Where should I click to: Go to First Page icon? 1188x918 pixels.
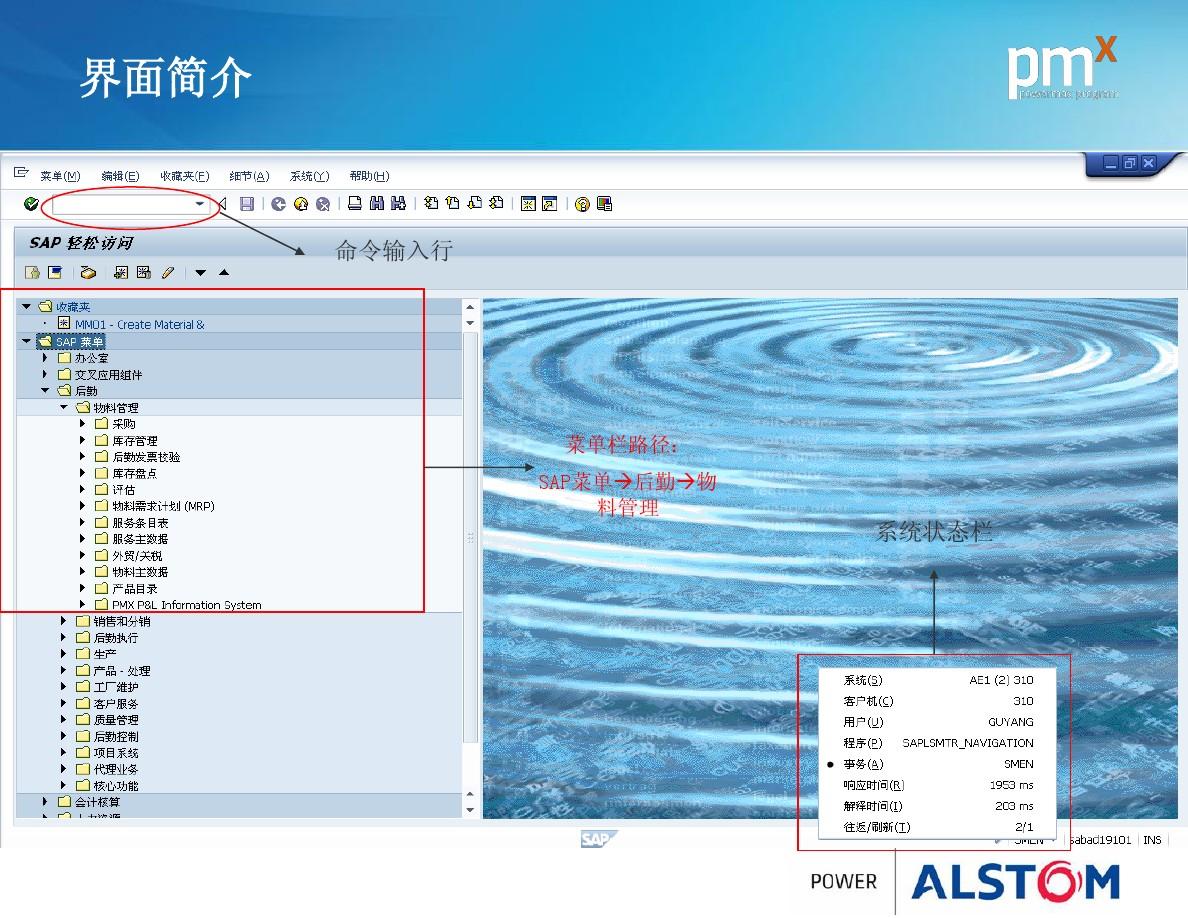click(431, 203)
